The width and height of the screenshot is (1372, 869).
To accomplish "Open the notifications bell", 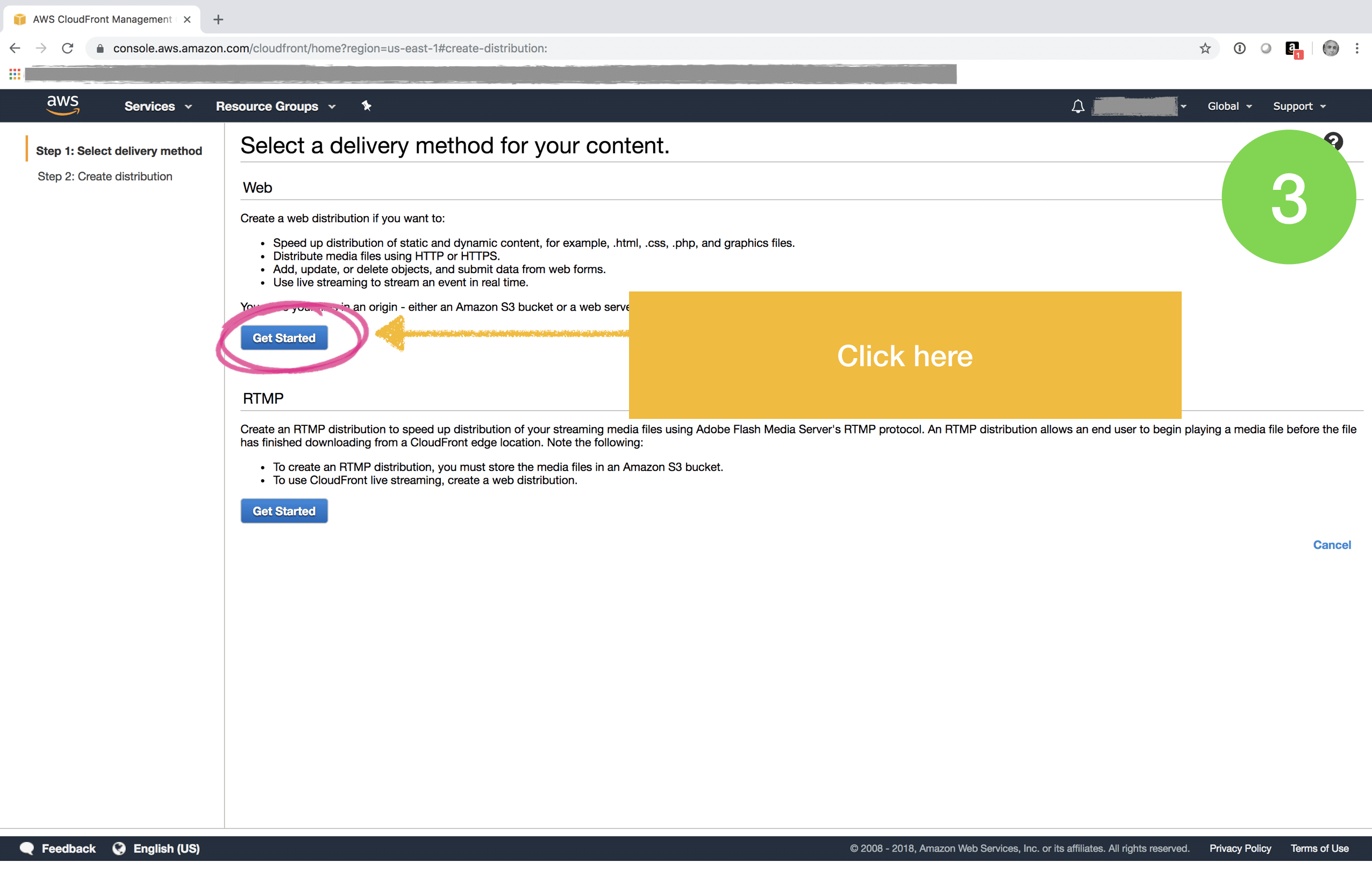I will click(x=1077, y=106).
